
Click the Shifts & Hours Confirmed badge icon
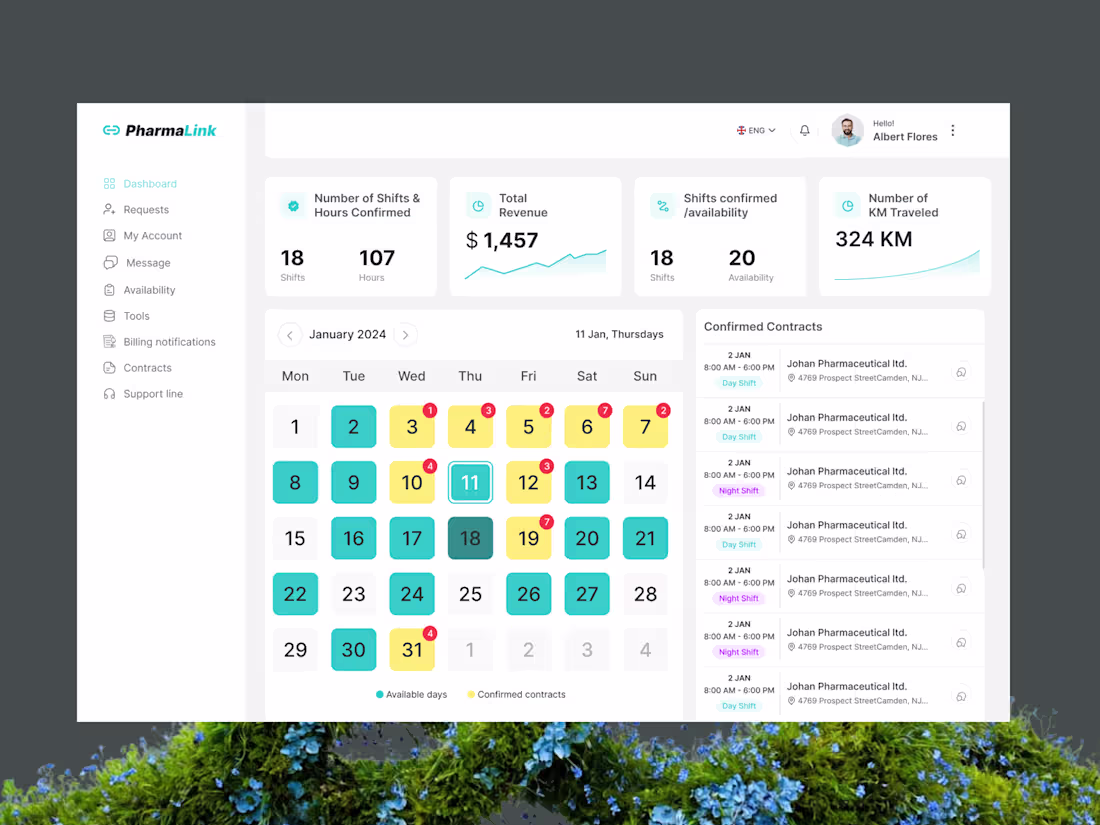point(293,206)
